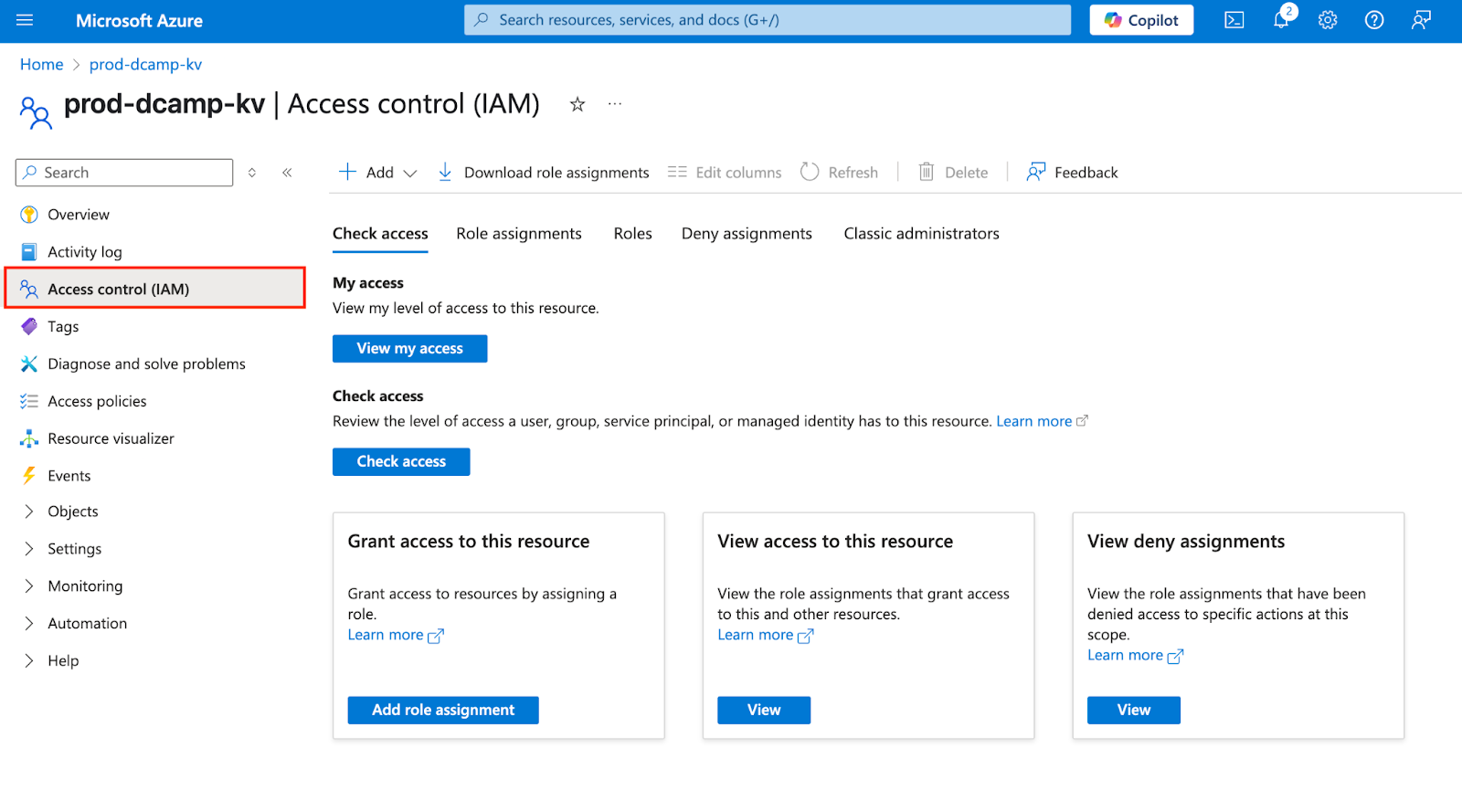Viewport: 1462px width, 812px height.
Task: Expand the Help group
Action: coord(29,661)
